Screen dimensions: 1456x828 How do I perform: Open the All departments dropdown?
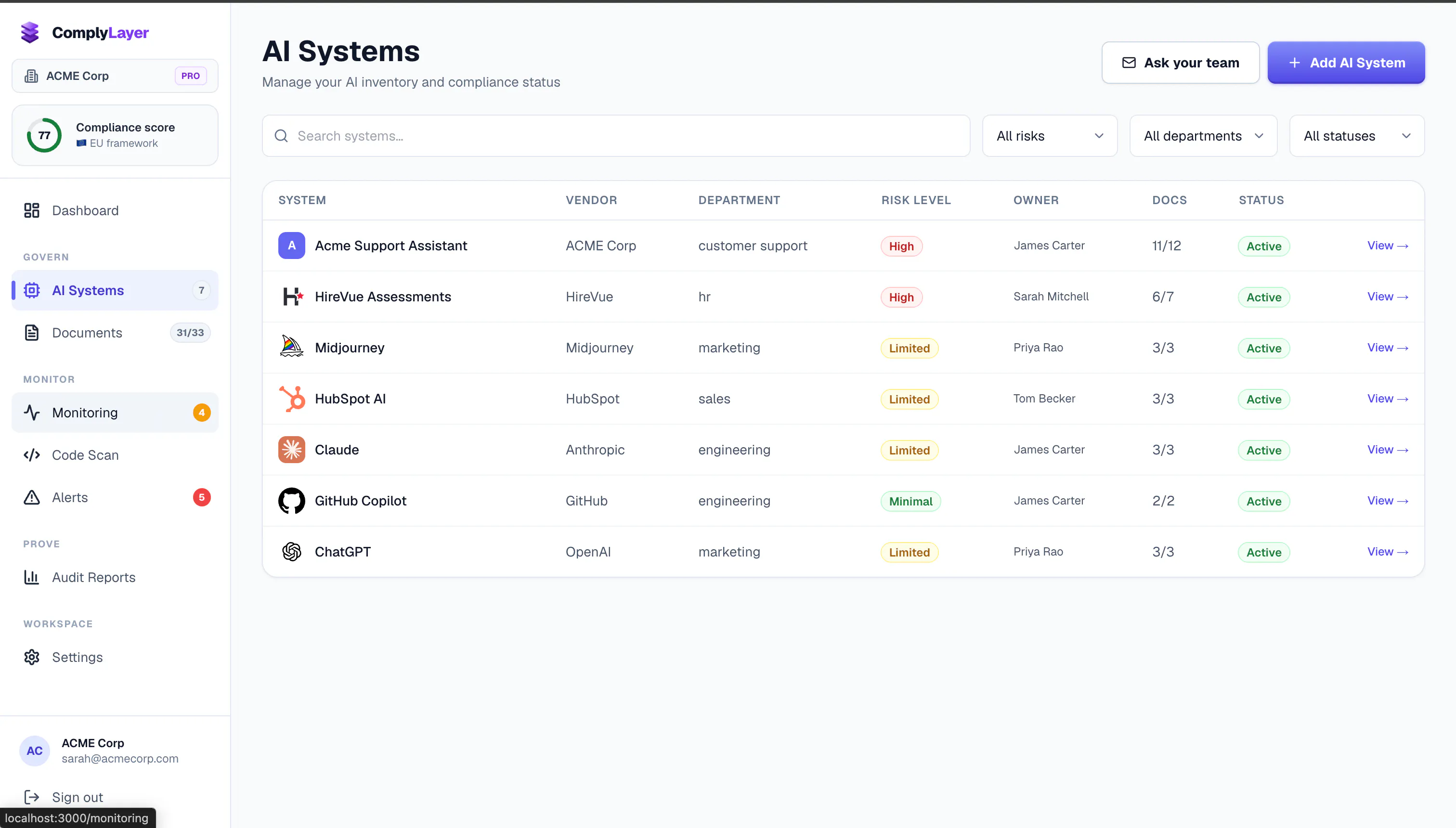(1204, 136)
